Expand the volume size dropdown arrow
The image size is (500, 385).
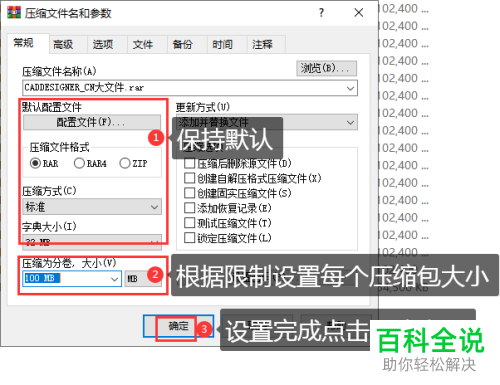point(115,279)
